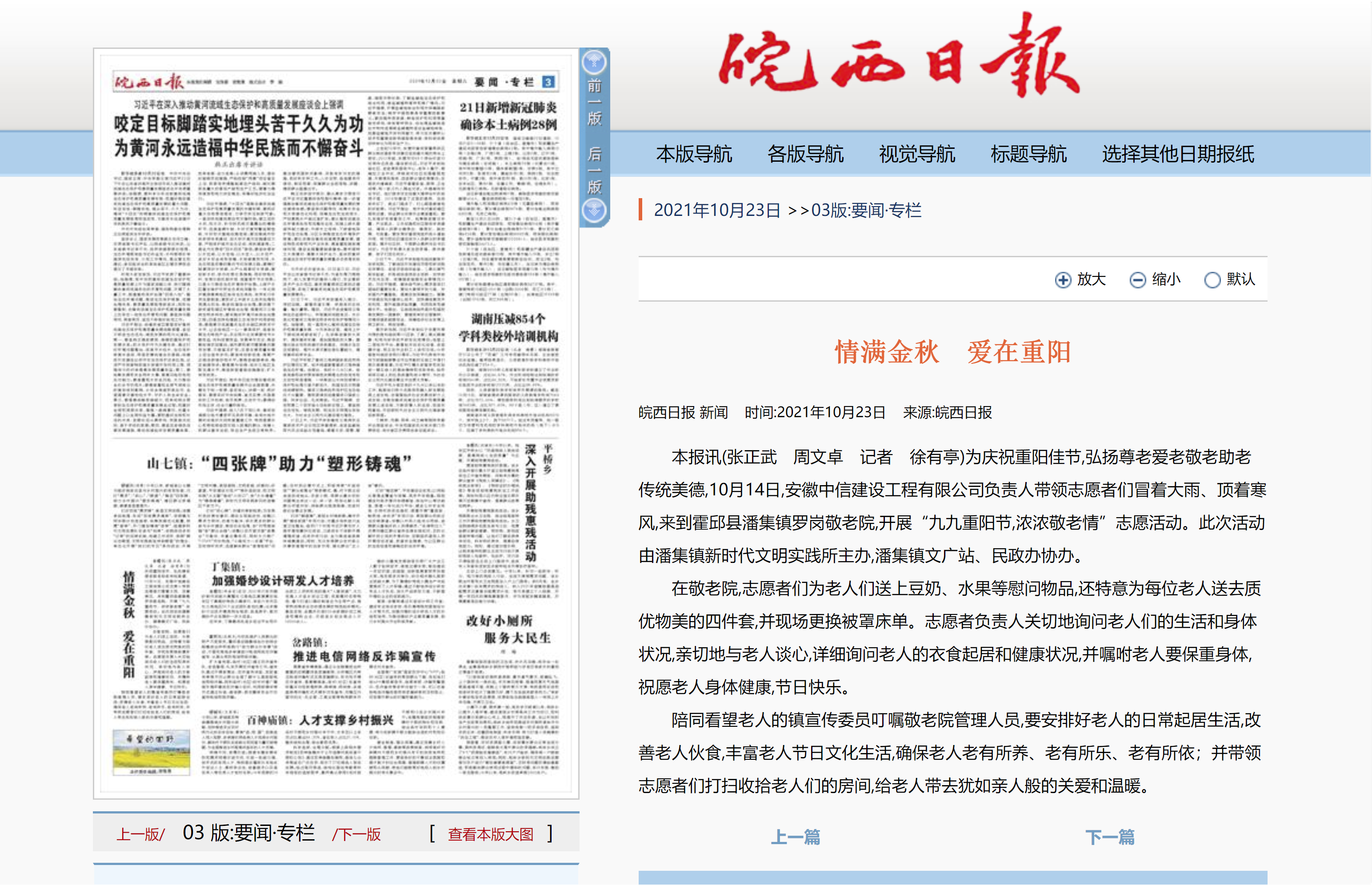
Task: Click the article title 情满金秋 爱在重阳
Action: (952, 352)
